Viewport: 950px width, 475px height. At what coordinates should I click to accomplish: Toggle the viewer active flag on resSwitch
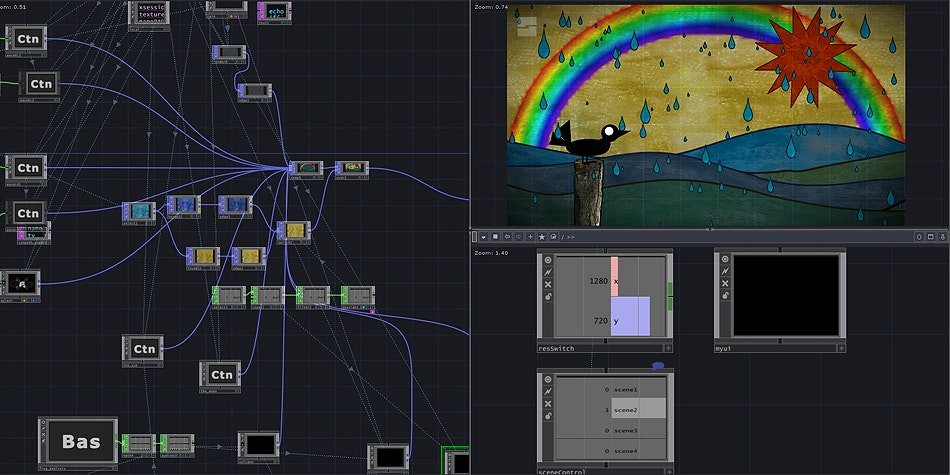[548, 260]
